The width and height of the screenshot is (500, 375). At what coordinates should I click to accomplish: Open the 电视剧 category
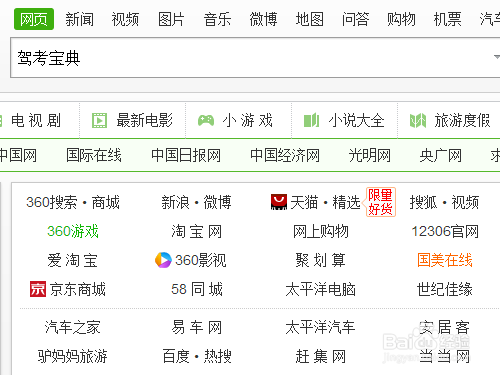tap(36, 120)
